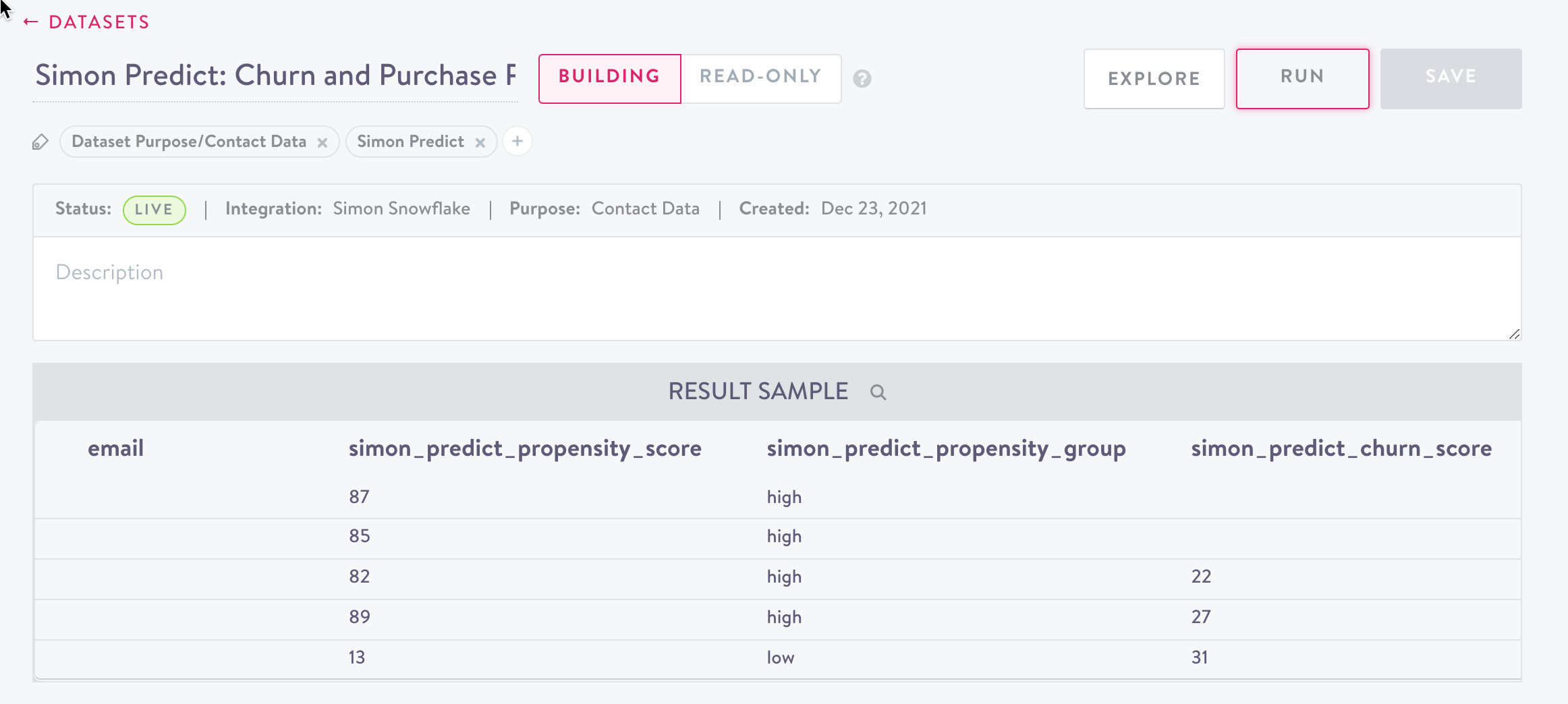This screenshot has width=1568, height=704.
Task: Click the Contact Data purpose value
Action: pos(646,209)
